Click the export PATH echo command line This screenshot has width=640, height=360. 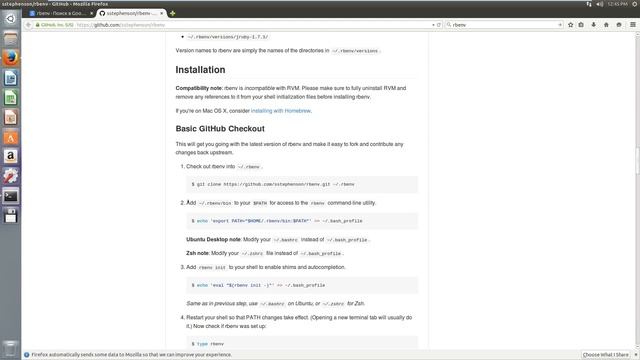pos(277,221)
